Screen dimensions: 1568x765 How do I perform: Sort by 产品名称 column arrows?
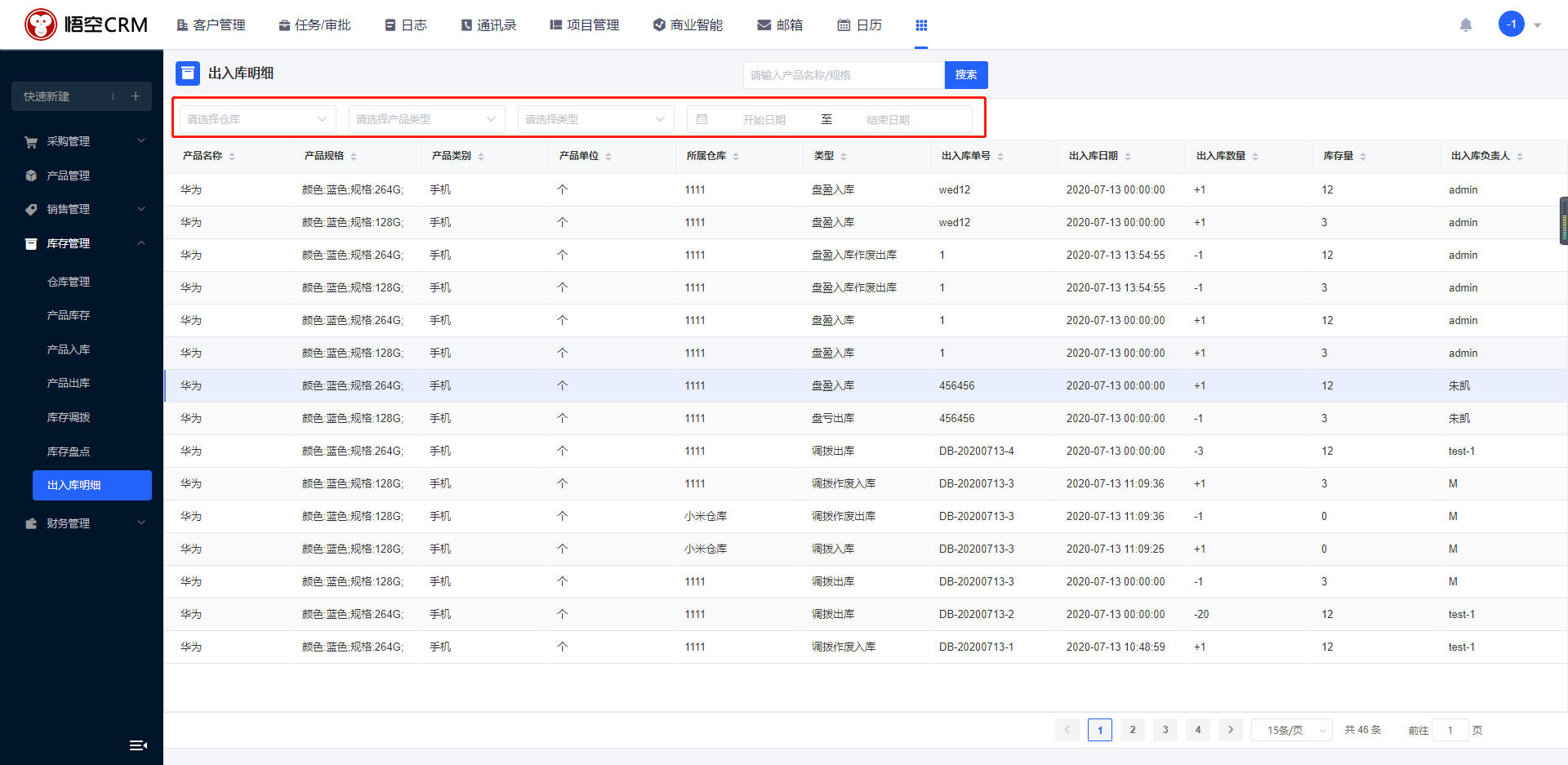(x=232, y=156)
